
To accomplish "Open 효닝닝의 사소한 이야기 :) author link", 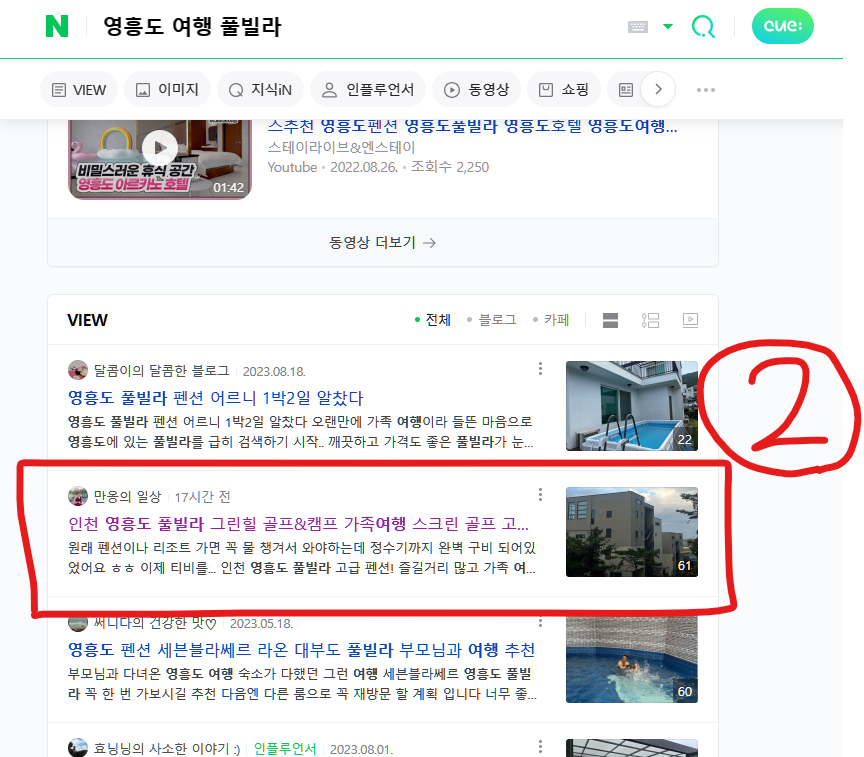I will point(167,749).
